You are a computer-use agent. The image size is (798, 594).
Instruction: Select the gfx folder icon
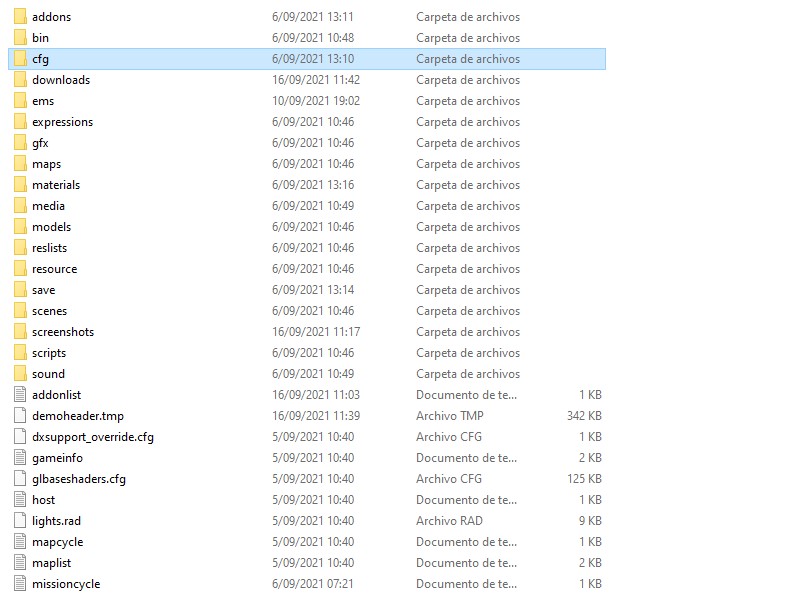coord(20,143)
